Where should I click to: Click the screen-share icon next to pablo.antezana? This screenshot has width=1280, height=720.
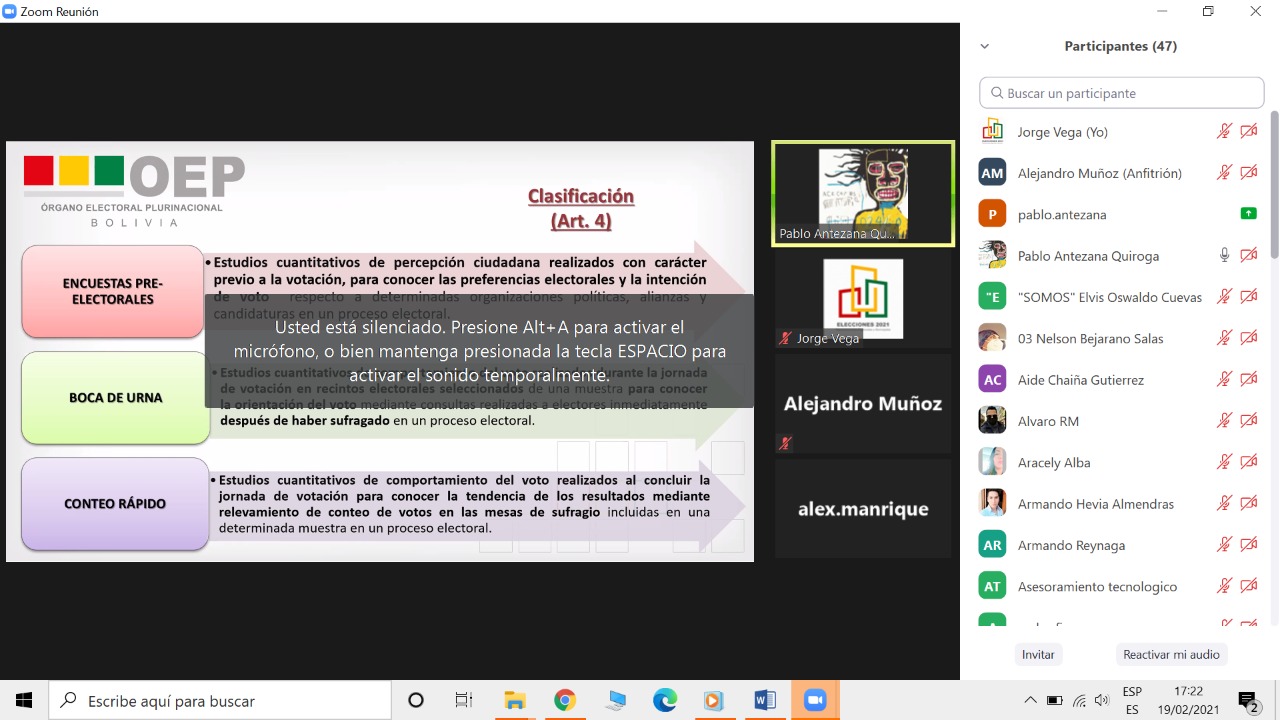1248,214
